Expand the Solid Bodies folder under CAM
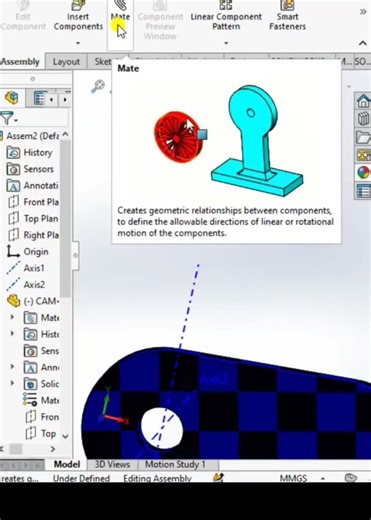 [12, 383]
